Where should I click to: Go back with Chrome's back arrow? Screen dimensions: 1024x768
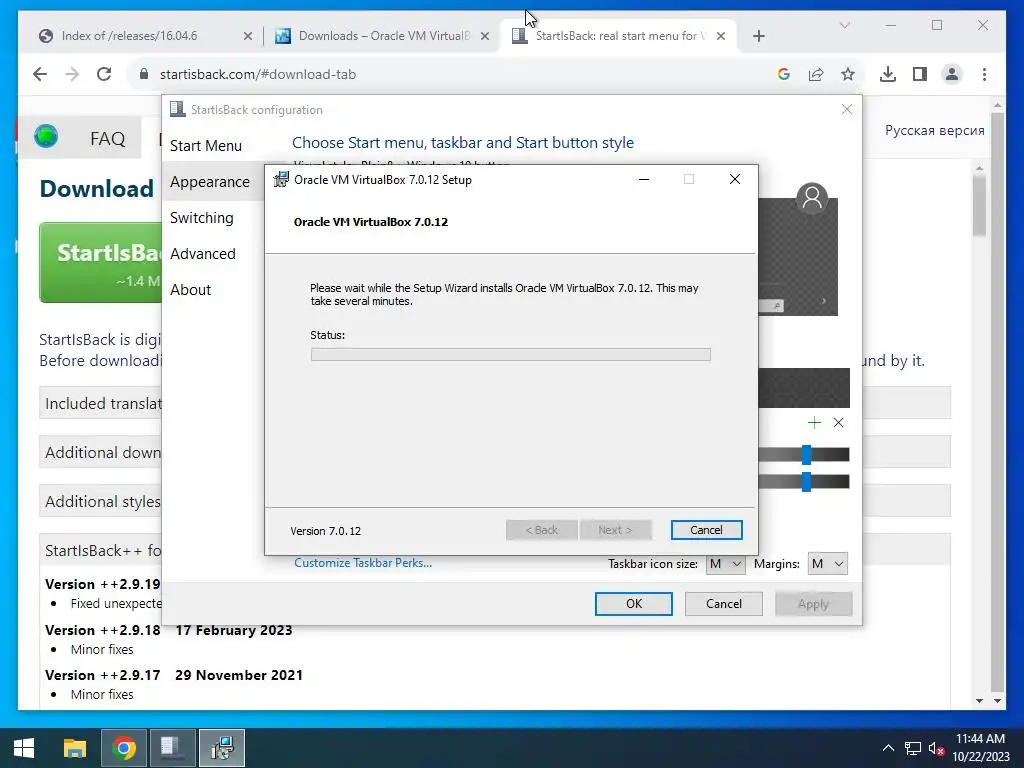(40, 74)
